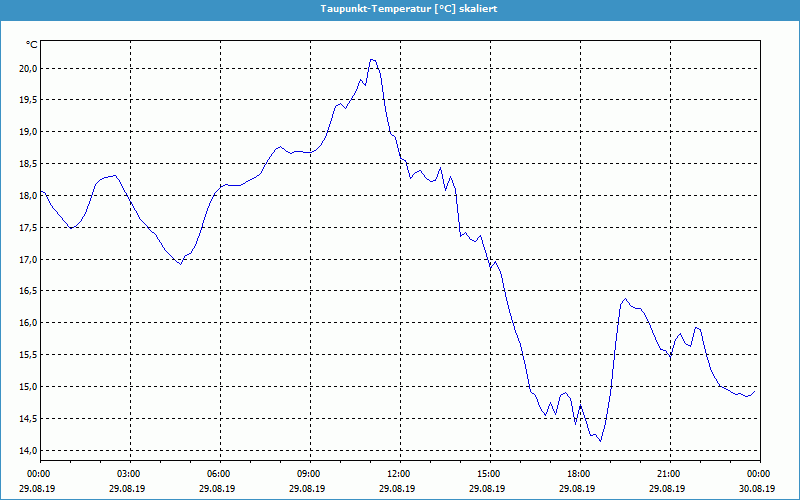Click the 15:00 time axis label
Viewport: 800px width, 500px height.
tap(489, 473)
